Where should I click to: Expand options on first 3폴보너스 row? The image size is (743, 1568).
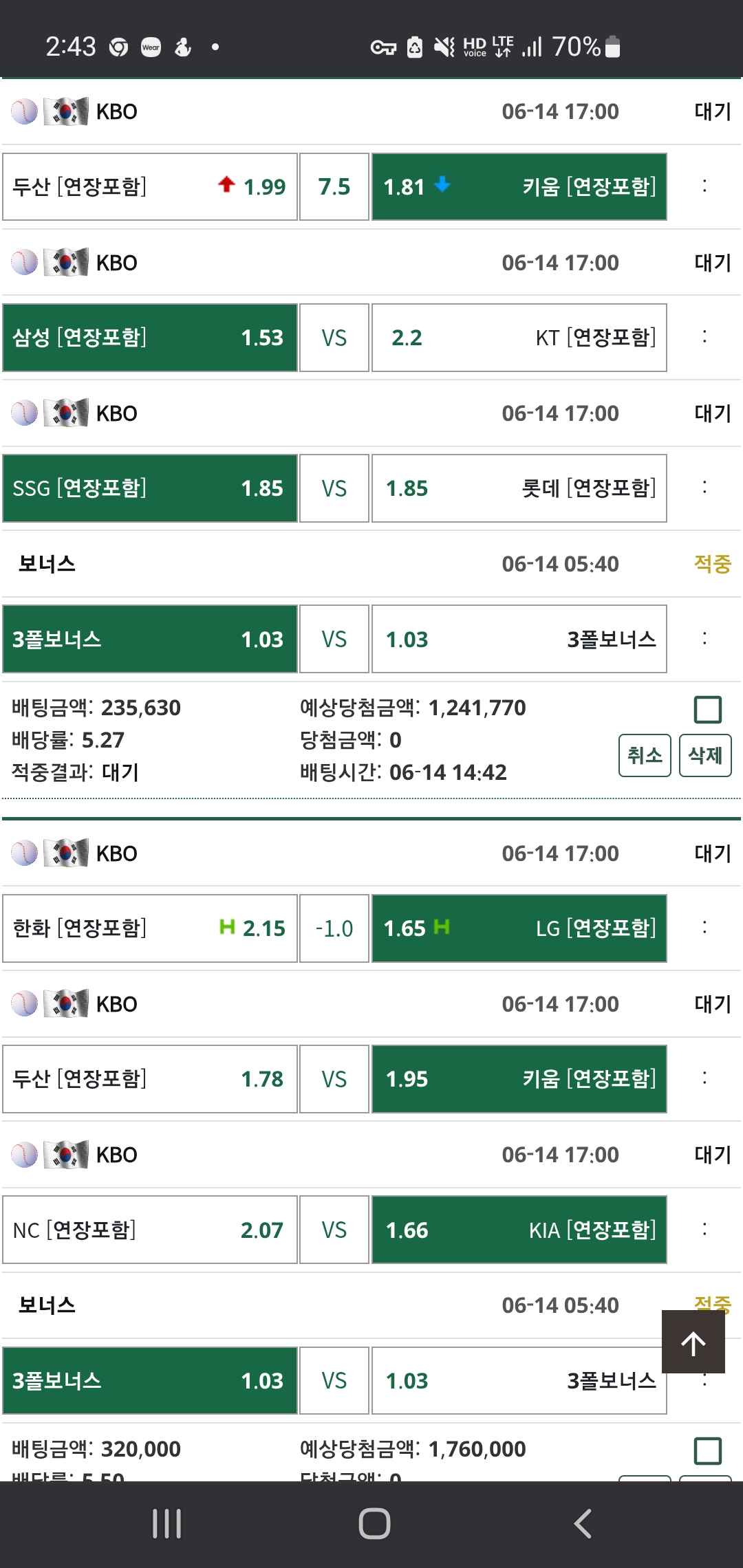point(704,638)
